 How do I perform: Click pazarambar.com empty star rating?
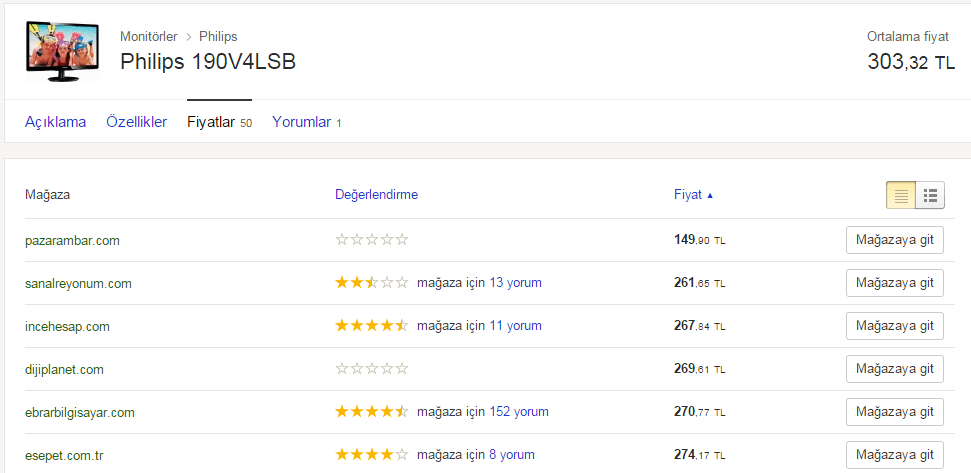pyautogui.click(x=372, y=240)
